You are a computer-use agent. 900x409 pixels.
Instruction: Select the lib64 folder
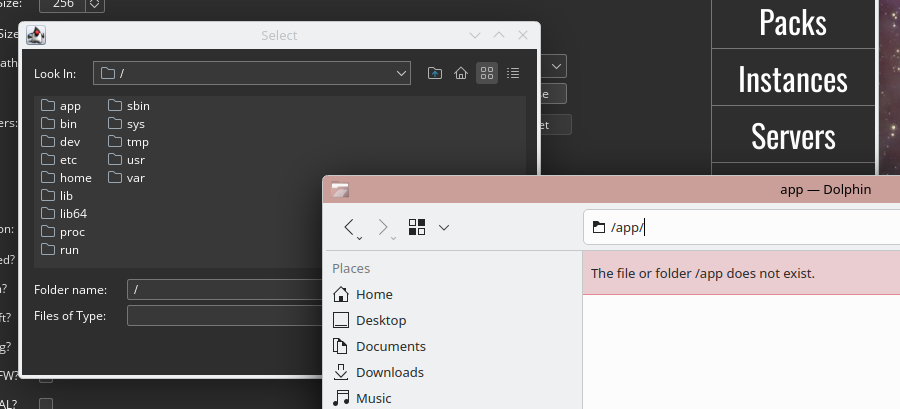tap(64, 213)
